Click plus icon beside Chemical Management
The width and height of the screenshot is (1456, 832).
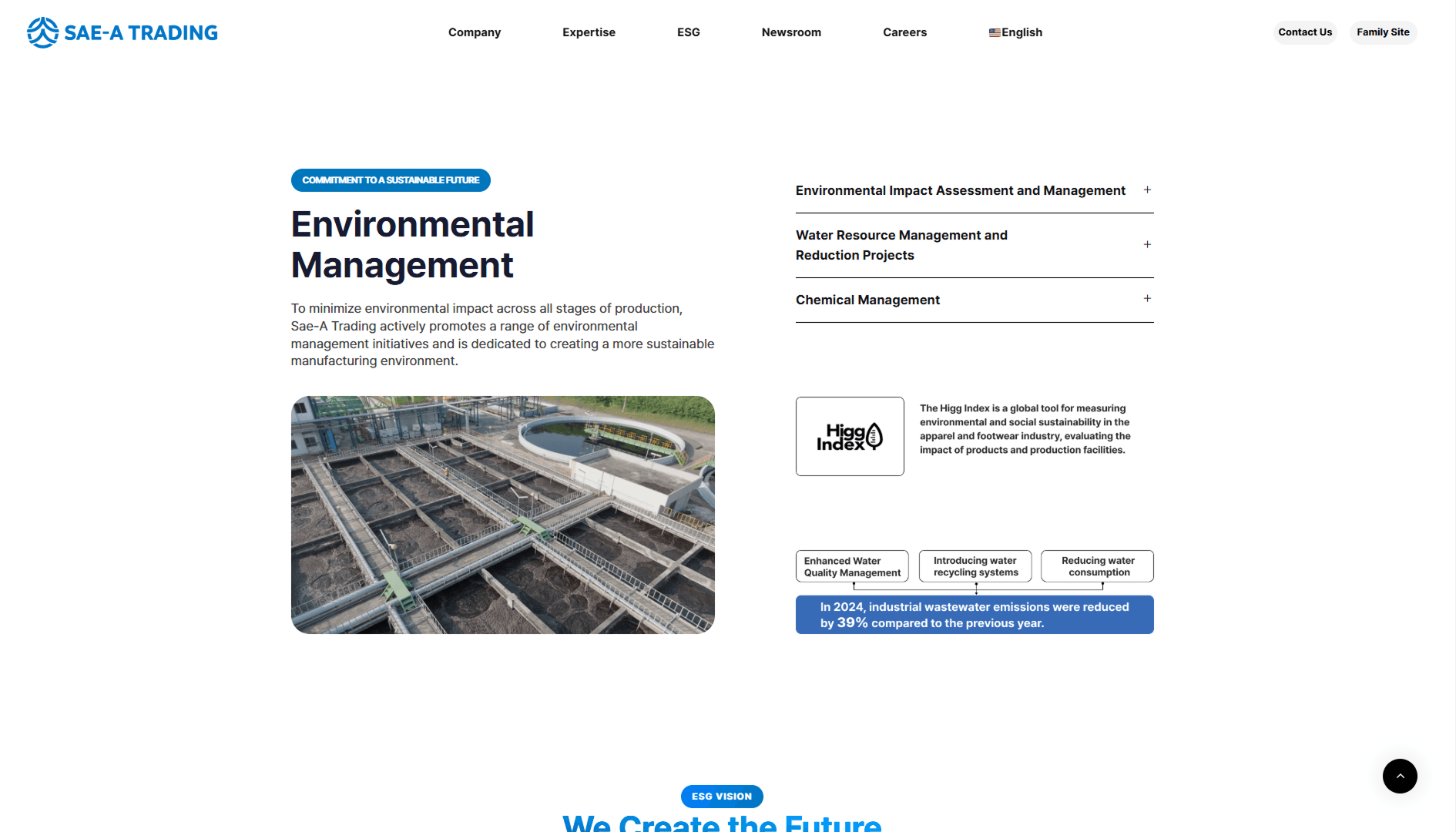pos(1147,298)
